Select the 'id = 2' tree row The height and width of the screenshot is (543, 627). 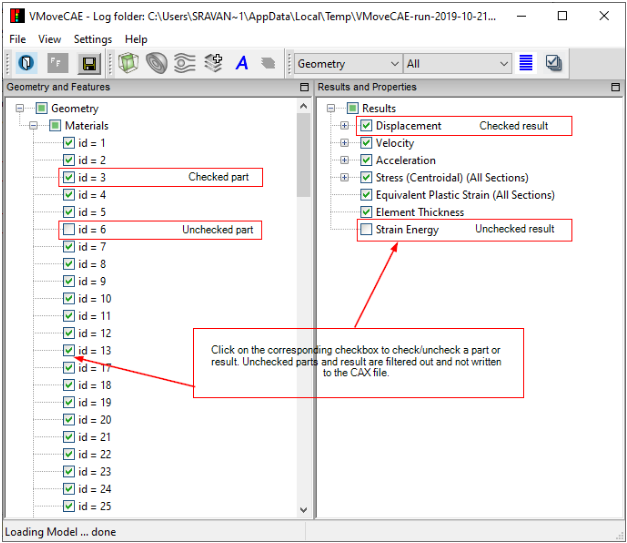(92, 160)
